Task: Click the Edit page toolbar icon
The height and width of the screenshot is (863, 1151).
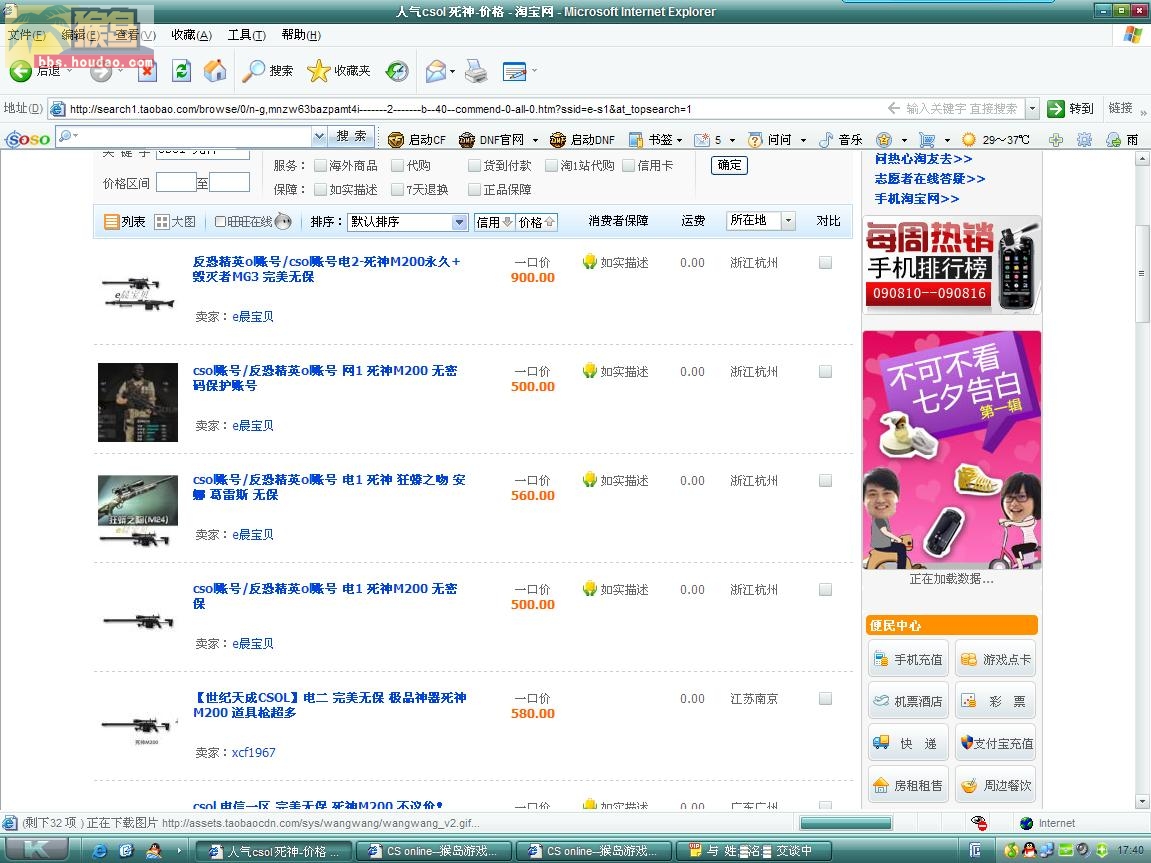Action: (515, 71)
